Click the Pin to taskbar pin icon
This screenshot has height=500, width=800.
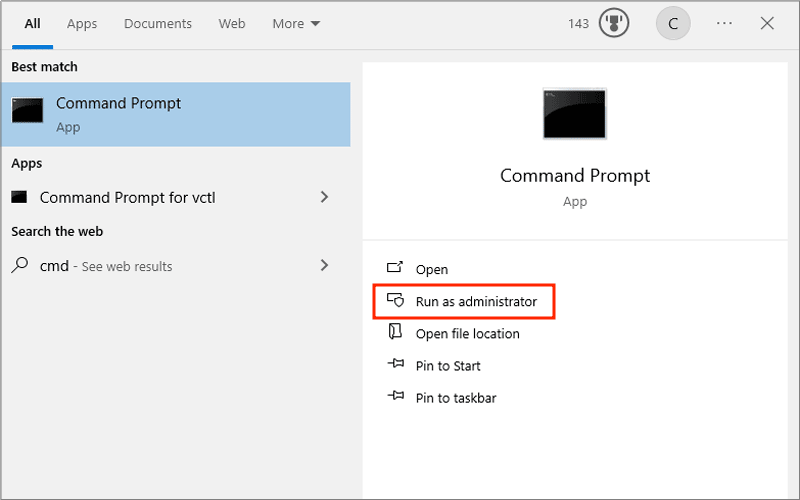pos(396,395)
